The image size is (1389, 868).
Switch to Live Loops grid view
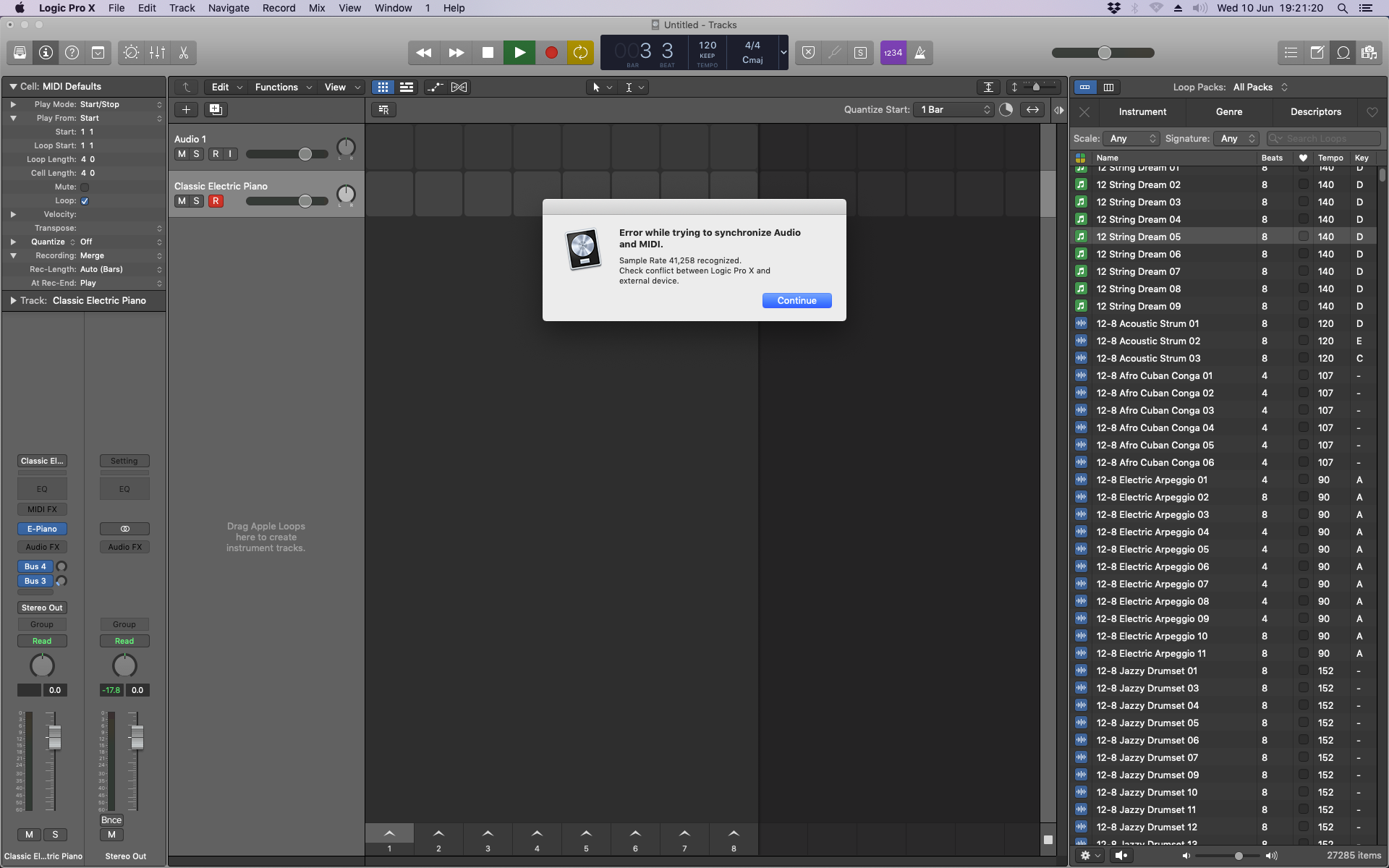click(x=383, y=88)
